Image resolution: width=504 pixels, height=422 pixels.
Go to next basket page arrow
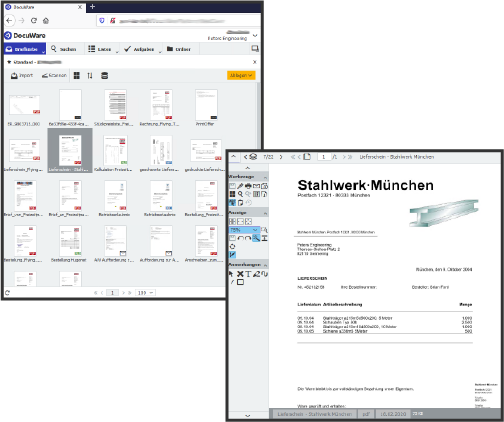pyautogui.click(x=123, y=293)
